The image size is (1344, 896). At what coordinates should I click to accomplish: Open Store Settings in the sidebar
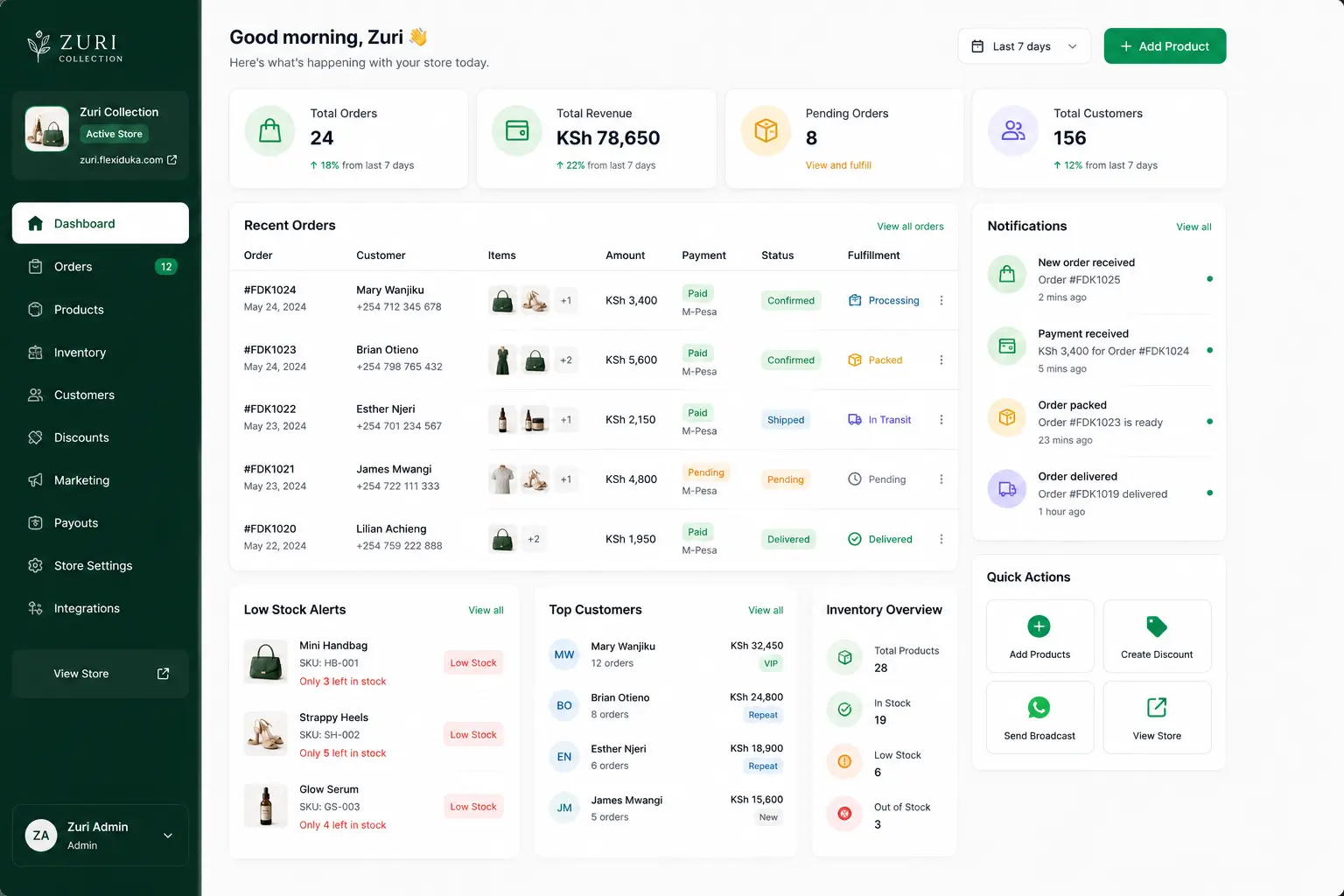101,565
